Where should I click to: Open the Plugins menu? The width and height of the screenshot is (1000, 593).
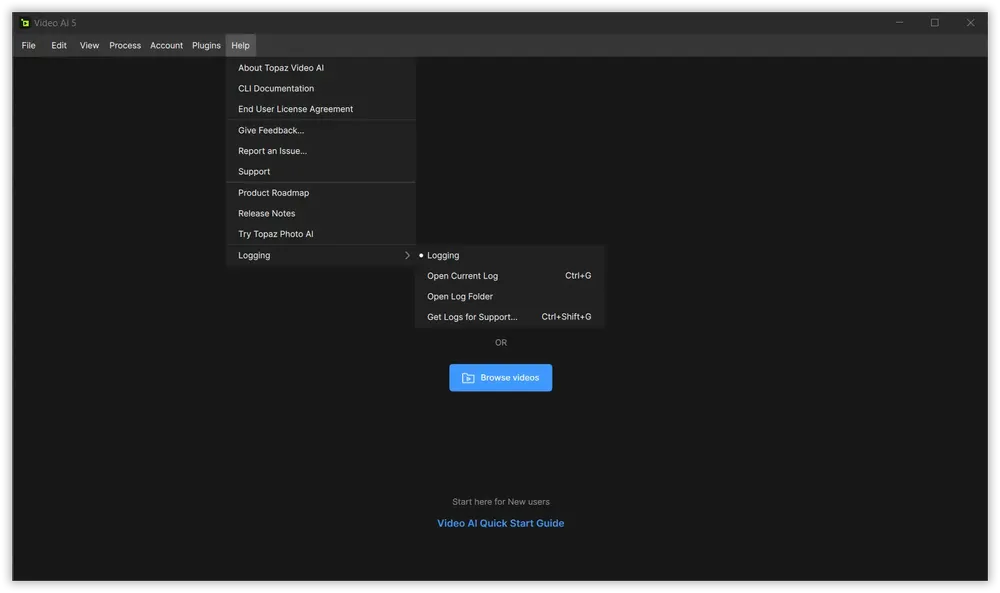pos(206,45)
